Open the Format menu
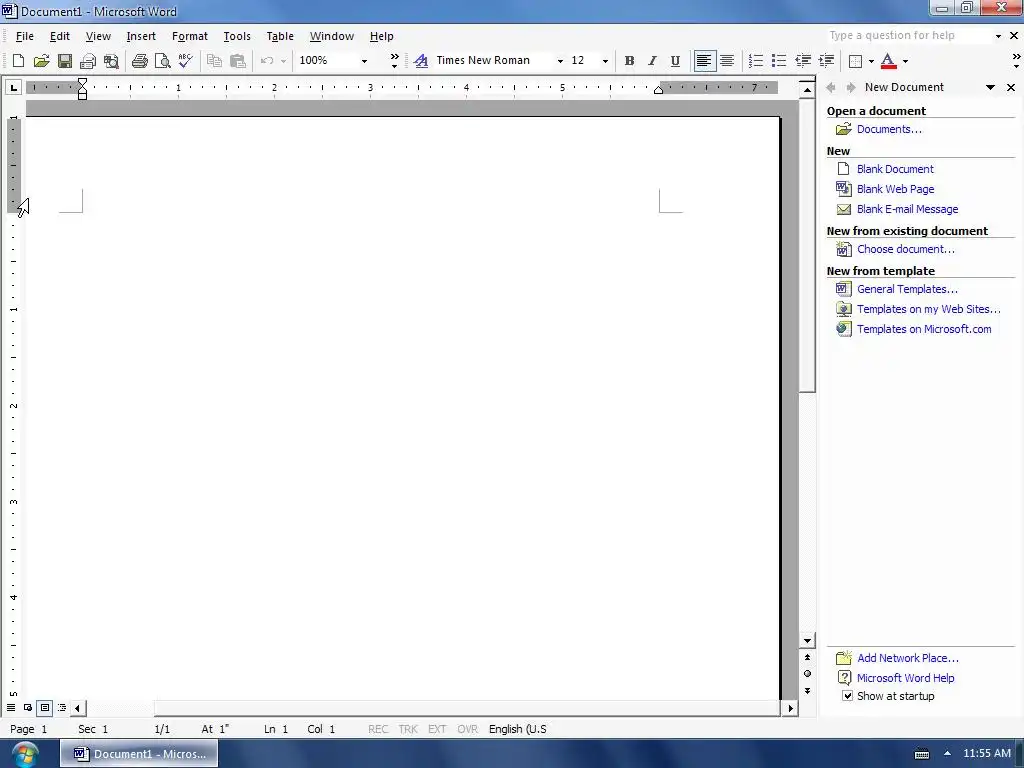This screenshot has width=1024, height=768. click(x=189, y=37)
